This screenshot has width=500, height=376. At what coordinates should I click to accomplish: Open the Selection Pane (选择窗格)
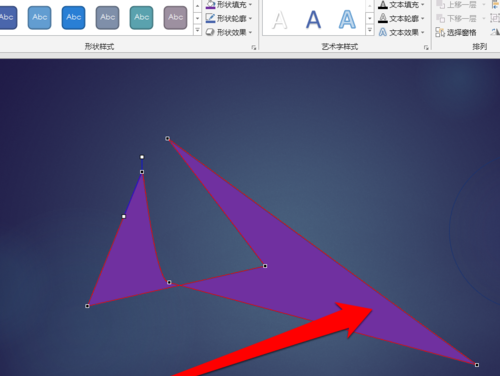point(456,32)
